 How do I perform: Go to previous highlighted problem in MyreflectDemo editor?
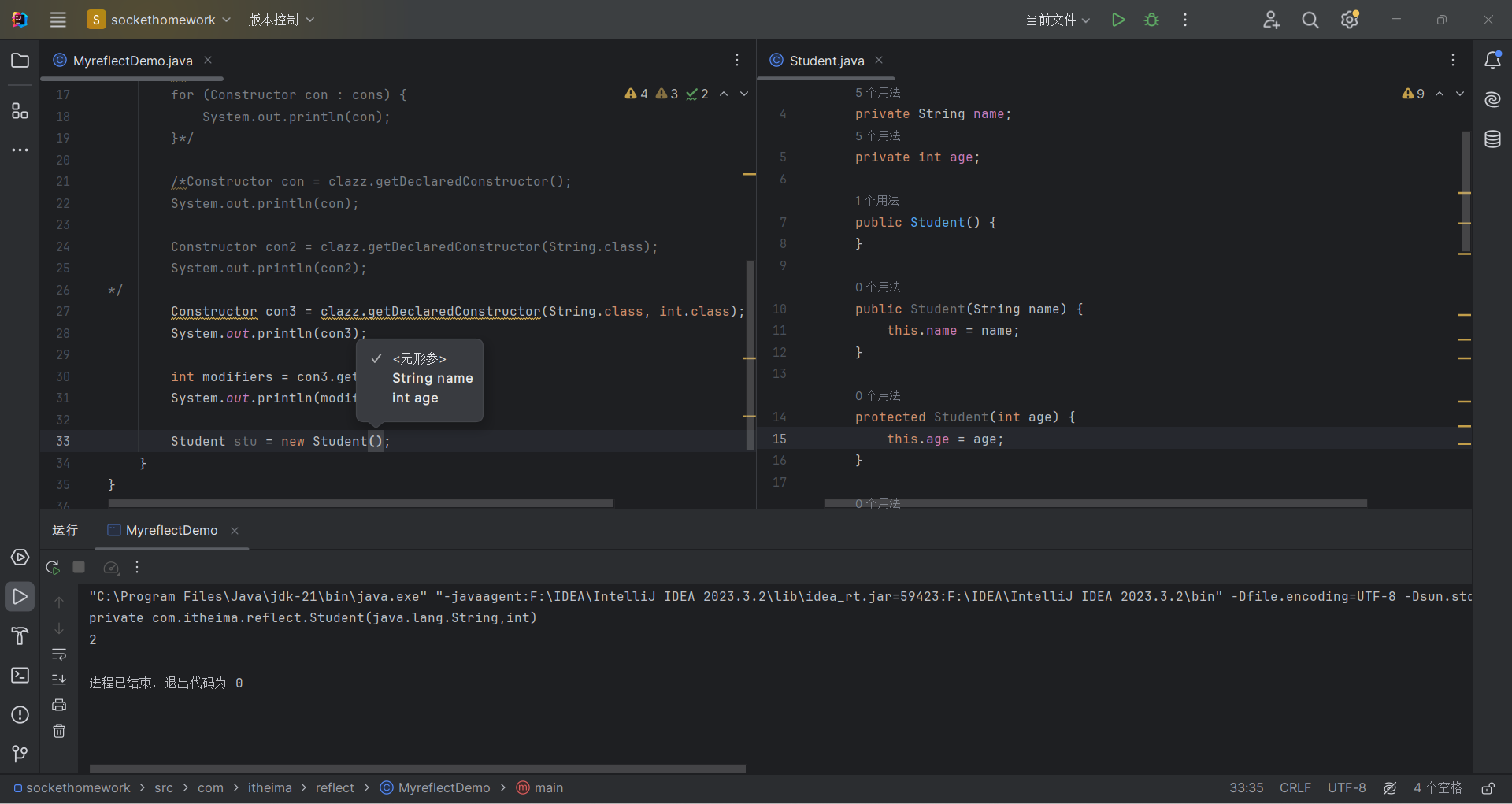[x=724, y=94]
